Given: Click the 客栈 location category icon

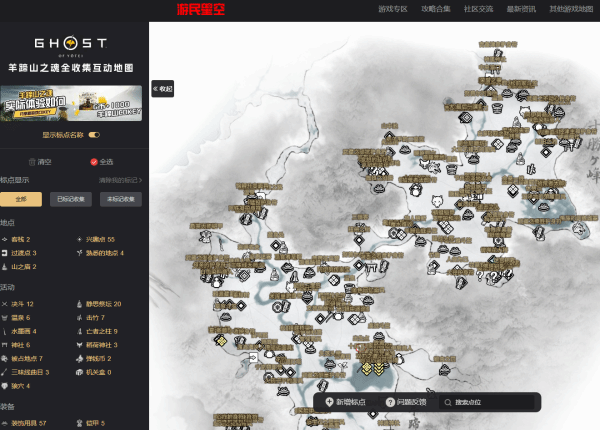Looking at the screenshot, I should click(6, 240).
